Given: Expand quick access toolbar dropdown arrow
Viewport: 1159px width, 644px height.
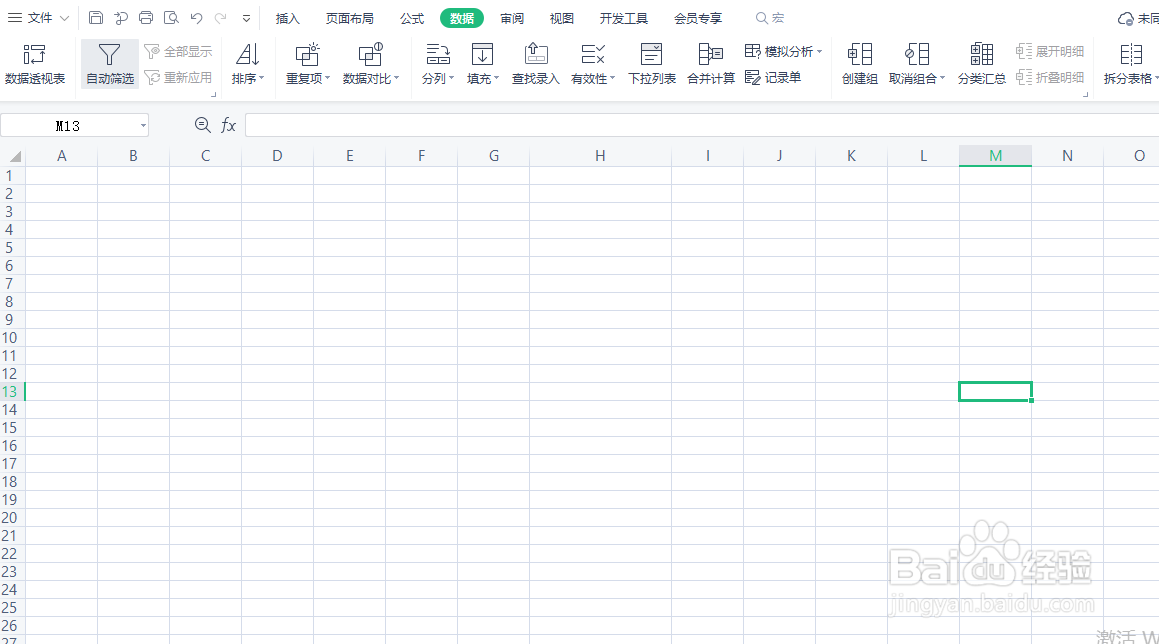Looking at the screenshot, I should [x=246, y=18].
